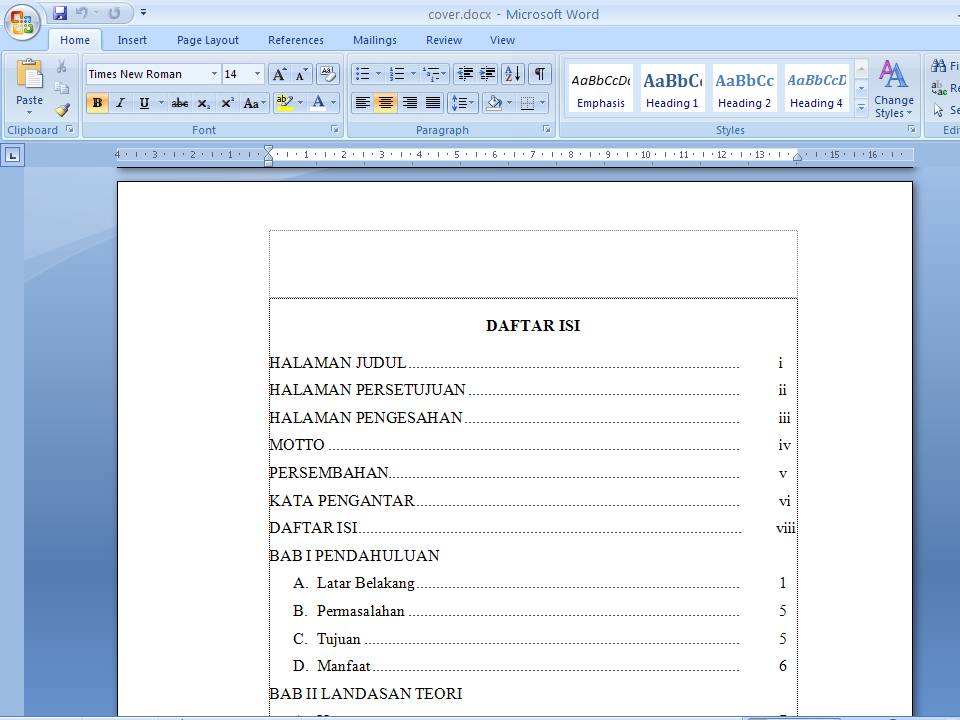
Task: Open References tab
Action: 296,40
